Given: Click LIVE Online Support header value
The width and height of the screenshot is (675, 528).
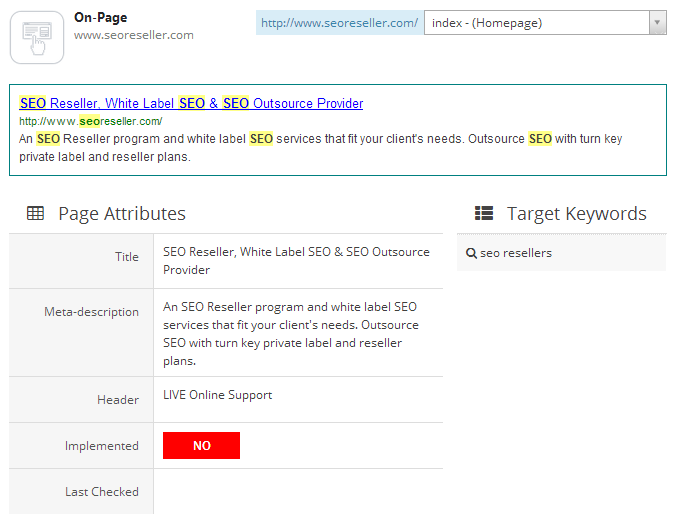Looking at the screenshot, I should pos(217,395).
